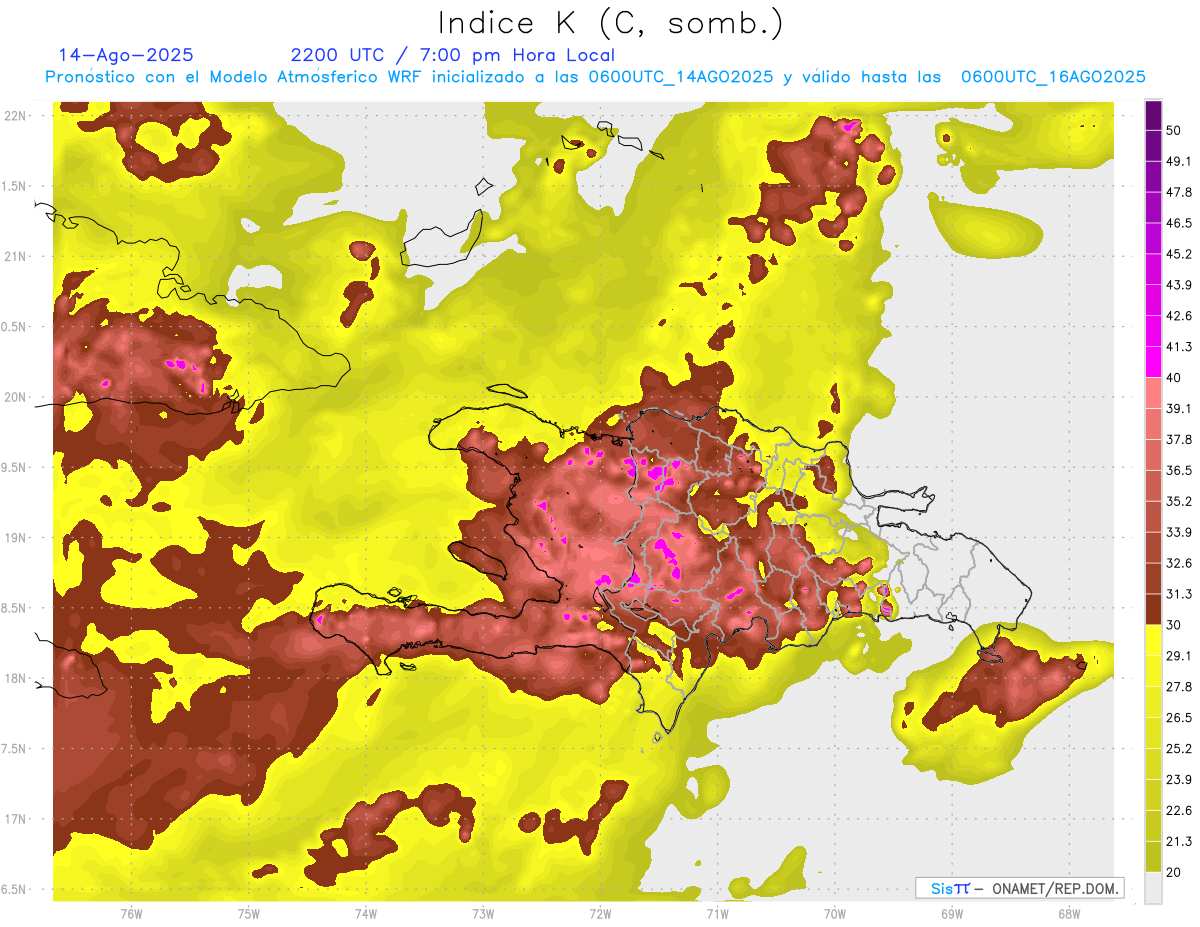Click the colorbar value '26.5'
The width and height of the screenshot is (1200, 927).
(x=1179, y=718)
